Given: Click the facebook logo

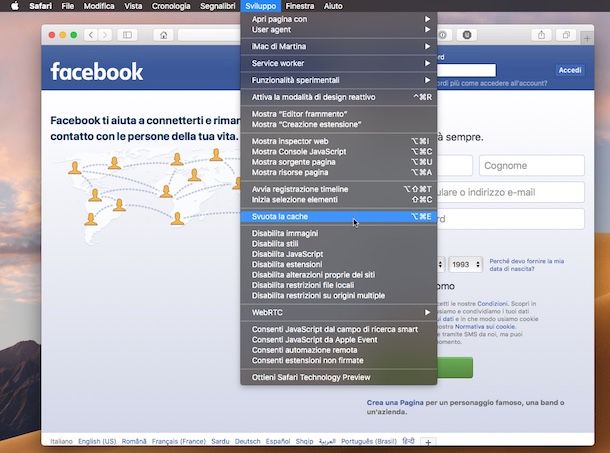Looking at the screenshot, I should [96, 72].
